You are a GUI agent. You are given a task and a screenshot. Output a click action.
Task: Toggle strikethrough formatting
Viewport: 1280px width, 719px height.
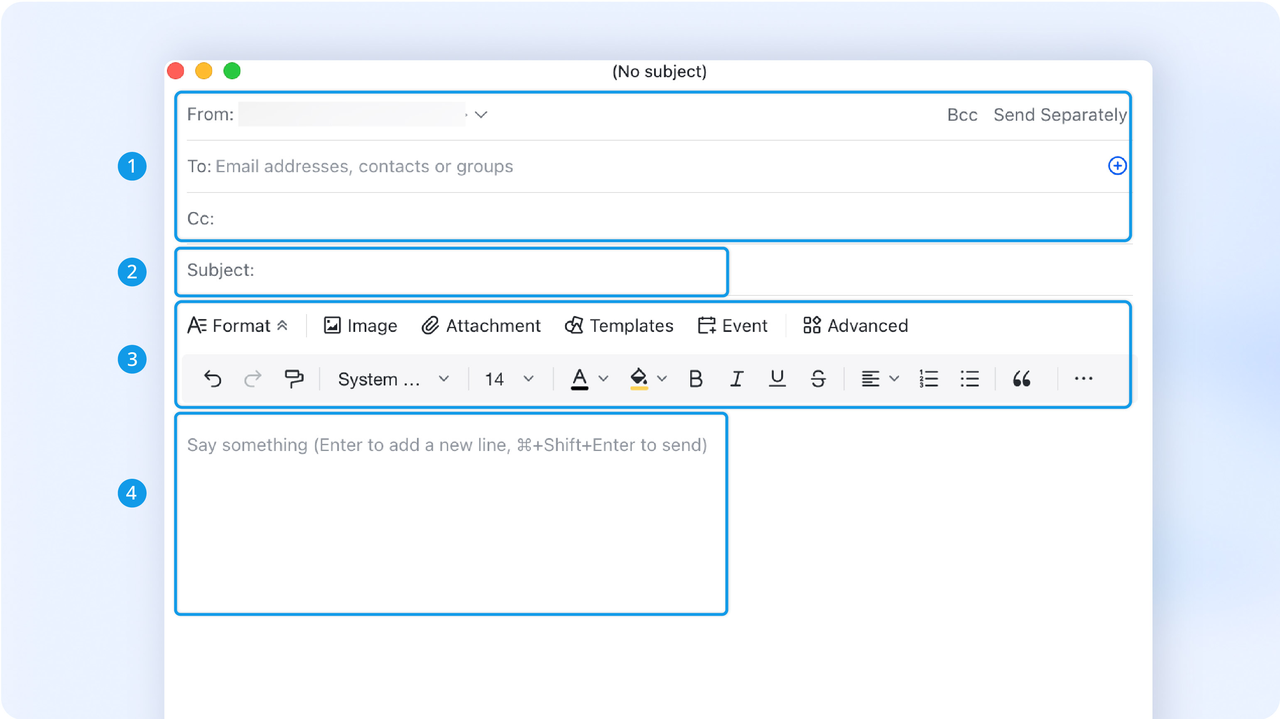click(818, 378)
